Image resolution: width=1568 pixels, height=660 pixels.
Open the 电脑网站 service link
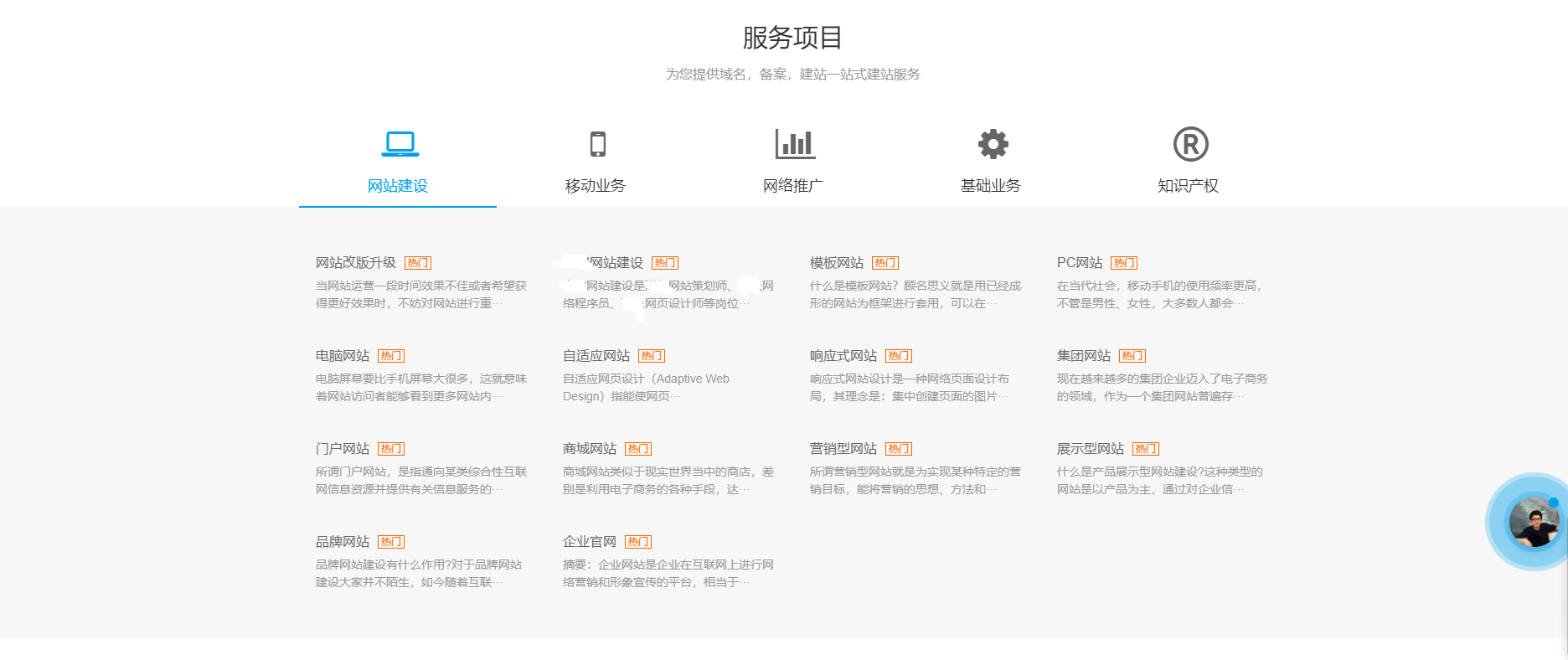coord(343,356)
